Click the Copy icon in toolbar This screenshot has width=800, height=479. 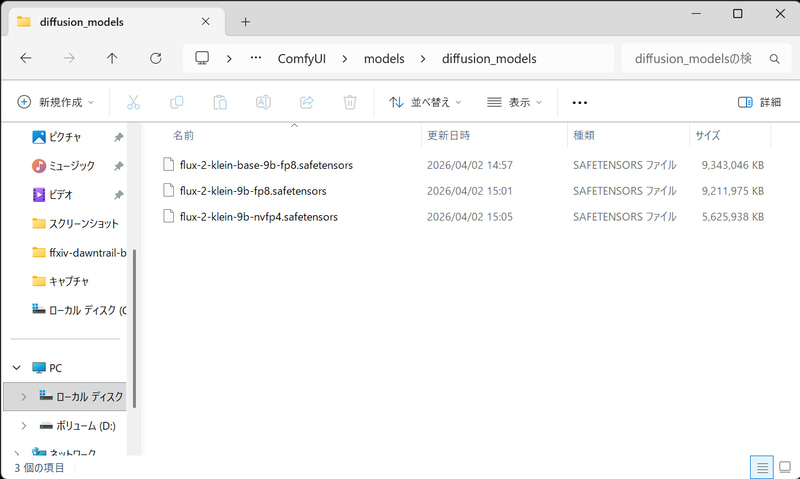click(x=177, y=103)
